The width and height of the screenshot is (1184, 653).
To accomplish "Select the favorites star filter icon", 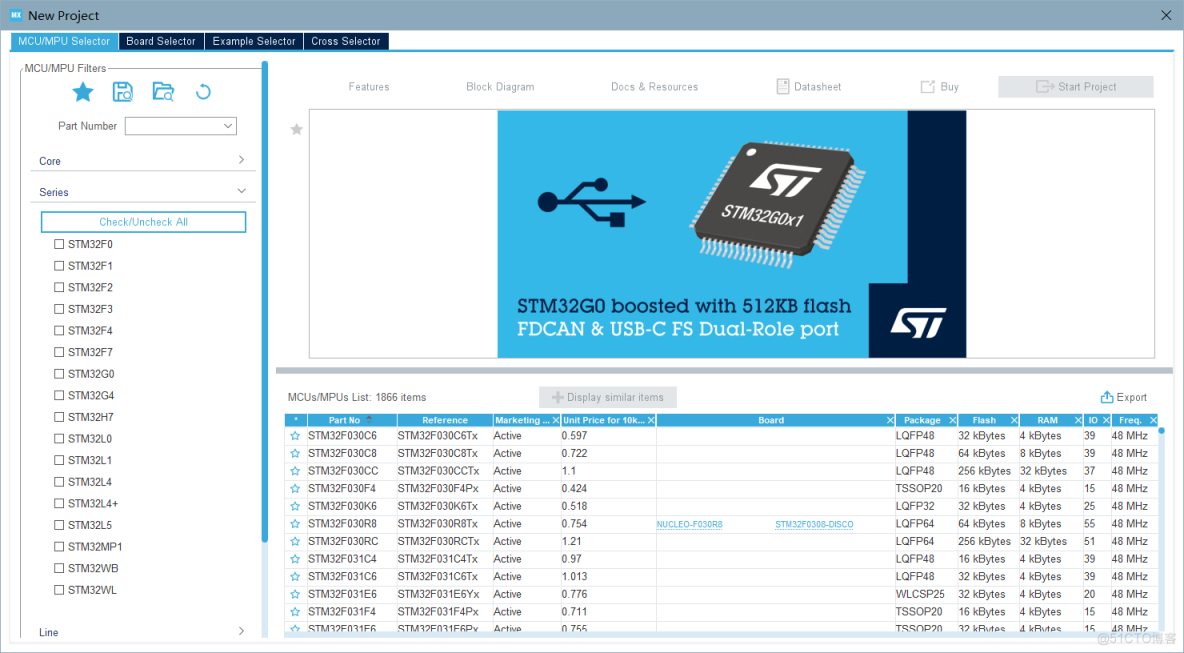I will [83, 91].
